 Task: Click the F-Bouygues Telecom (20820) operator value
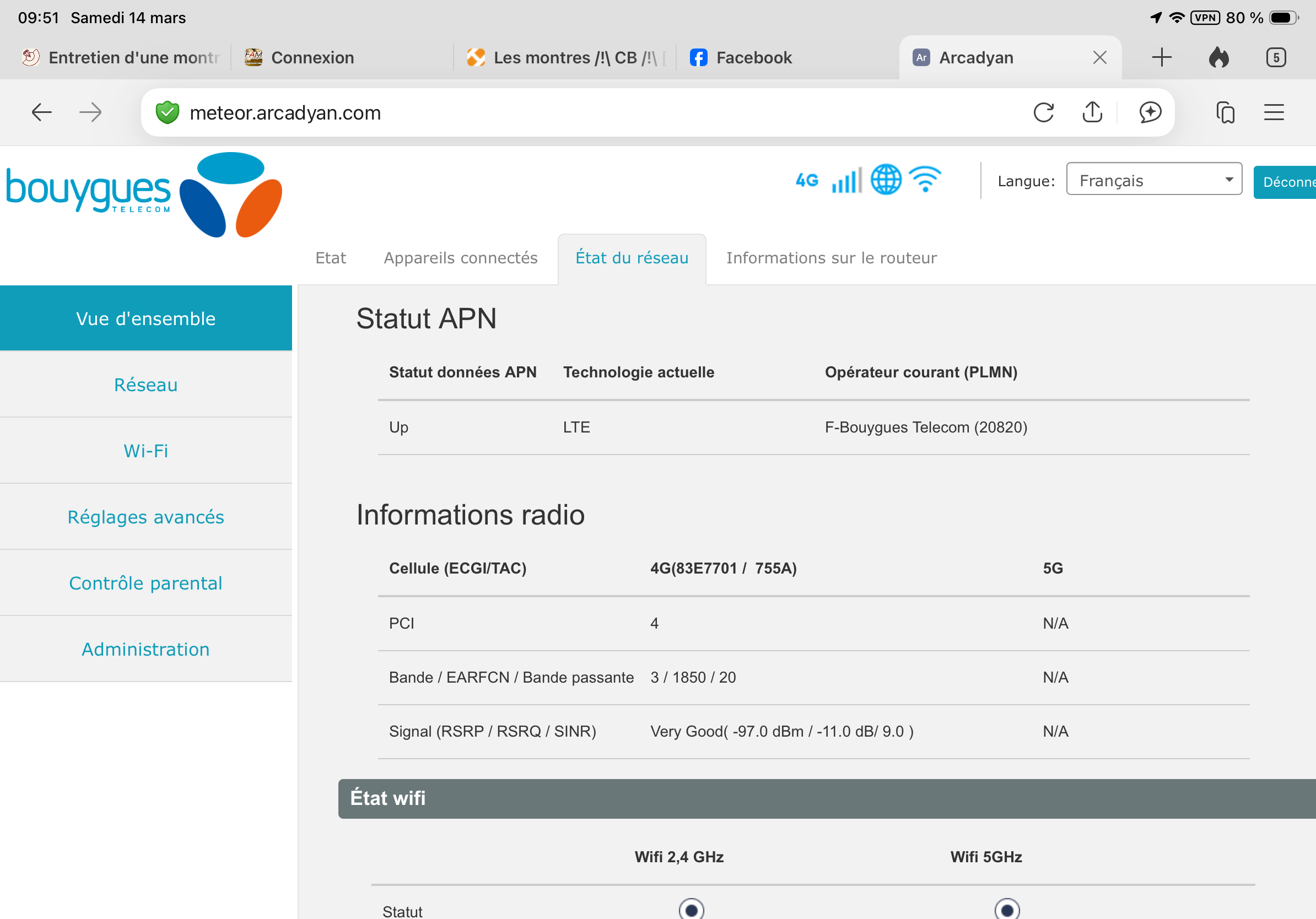coord(926,428)
